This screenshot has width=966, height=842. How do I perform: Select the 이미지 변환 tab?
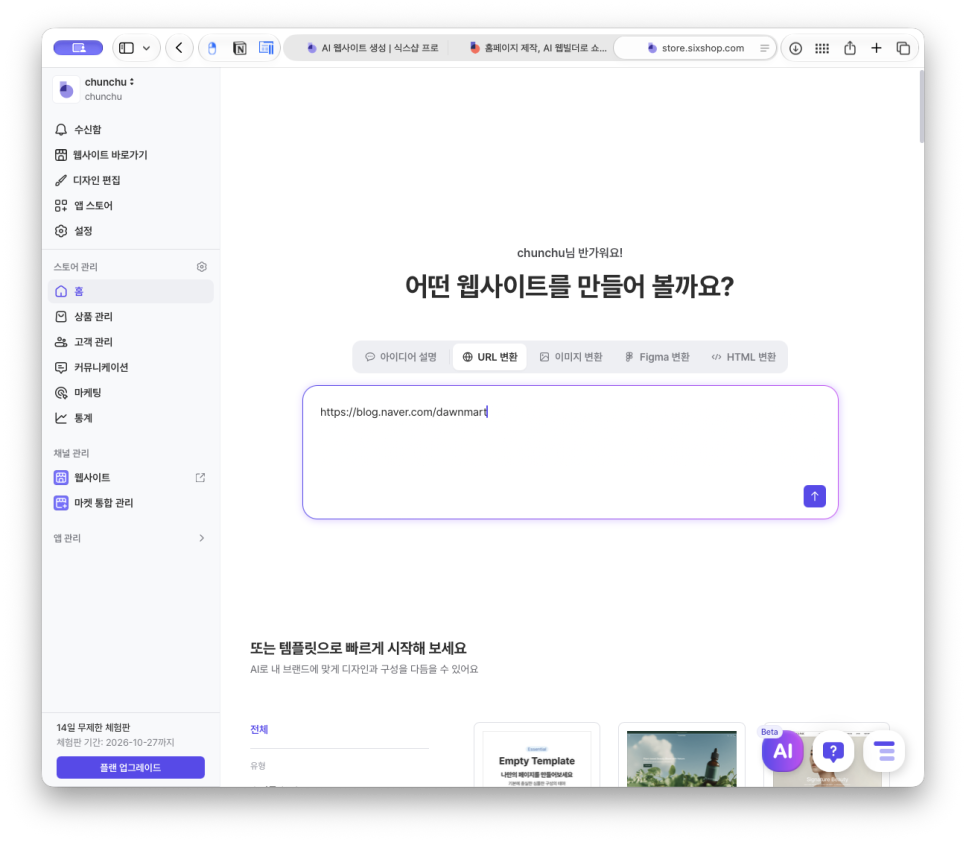pos(571,357)
